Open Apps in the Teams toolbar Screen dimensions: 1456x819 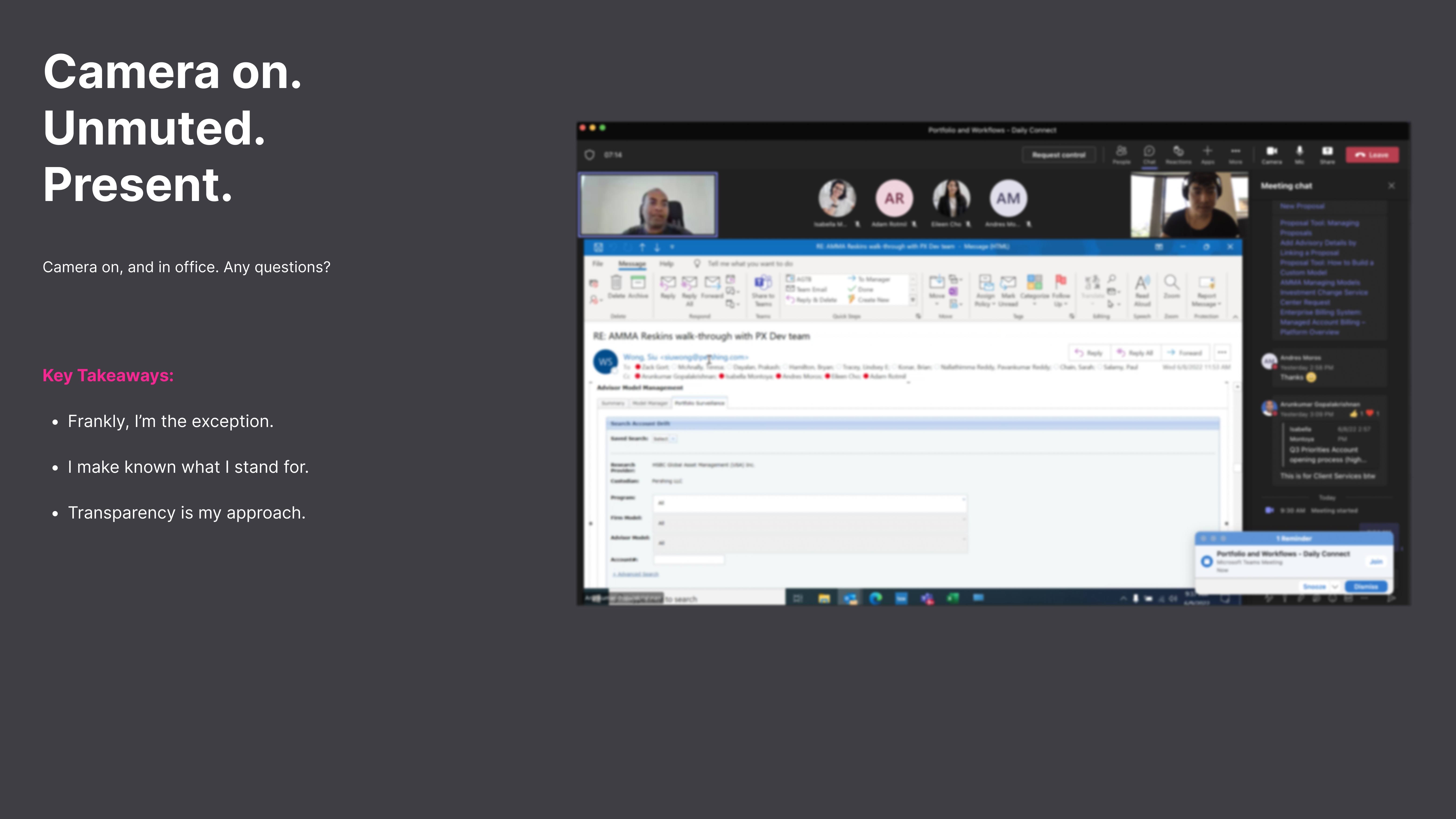pos(1207,154)
